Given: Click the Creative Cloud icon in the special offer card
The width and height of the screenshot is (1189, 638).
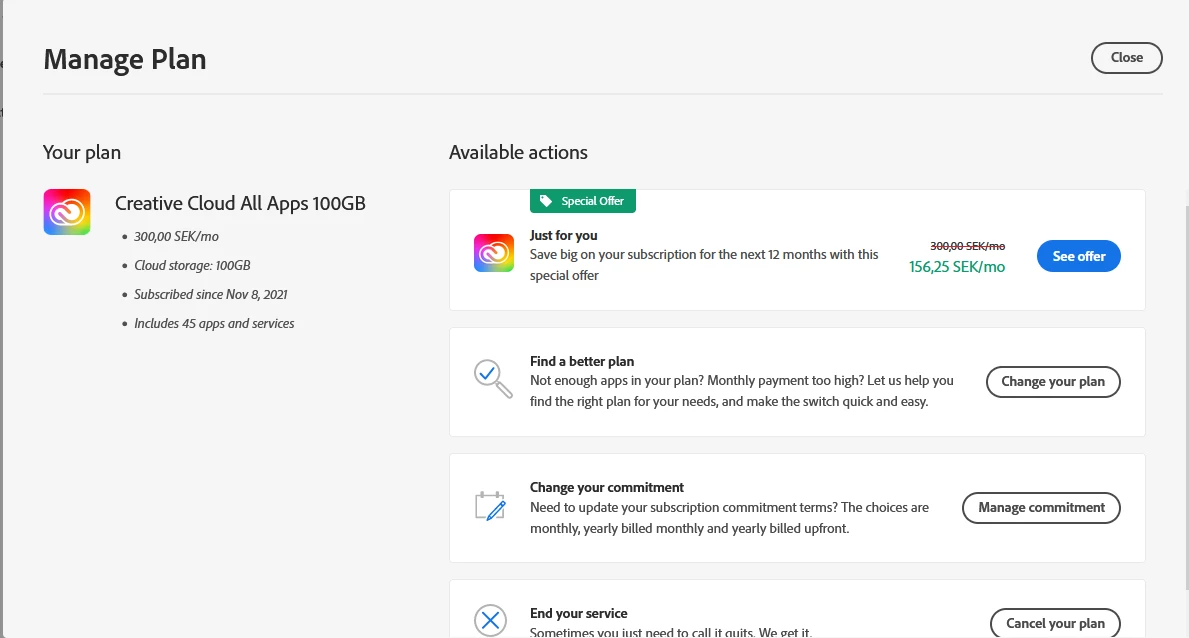Looking at the screenshot, I should coord(494,252).
